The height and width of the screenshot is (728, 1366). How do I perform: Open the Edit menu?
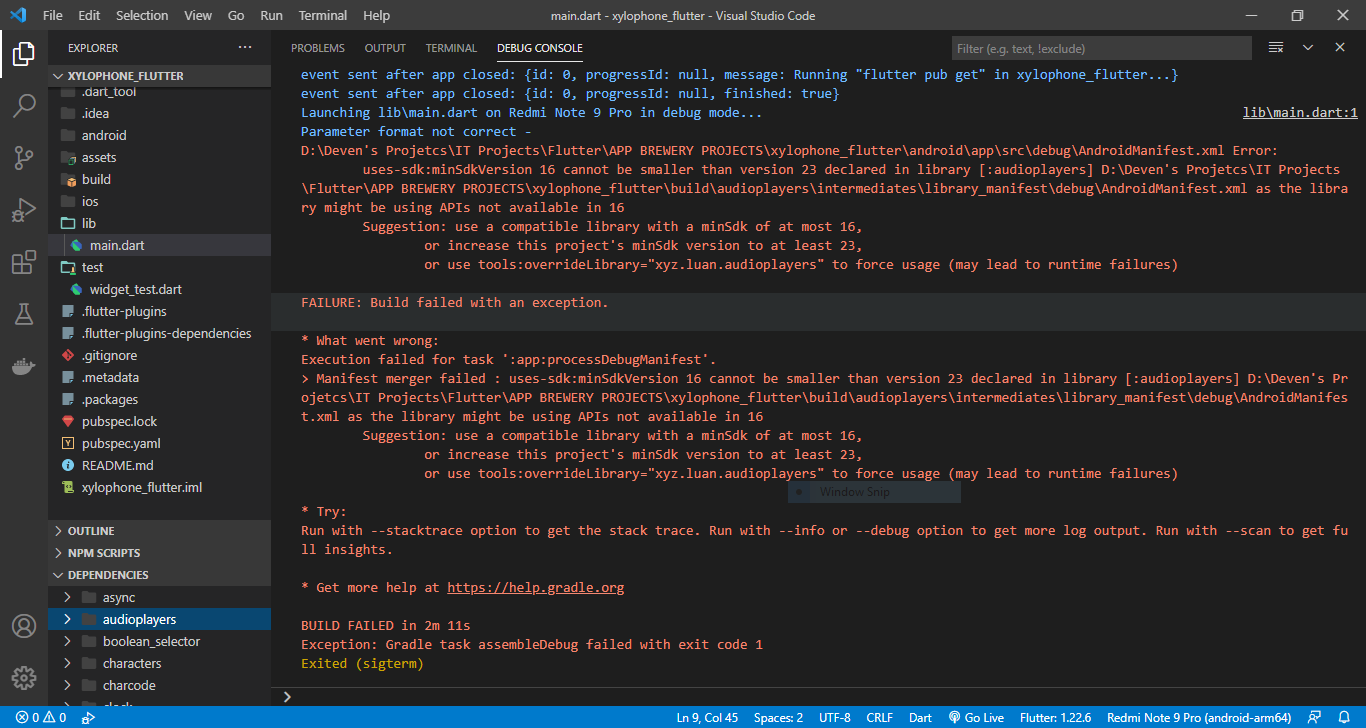(x=89, y=15)
